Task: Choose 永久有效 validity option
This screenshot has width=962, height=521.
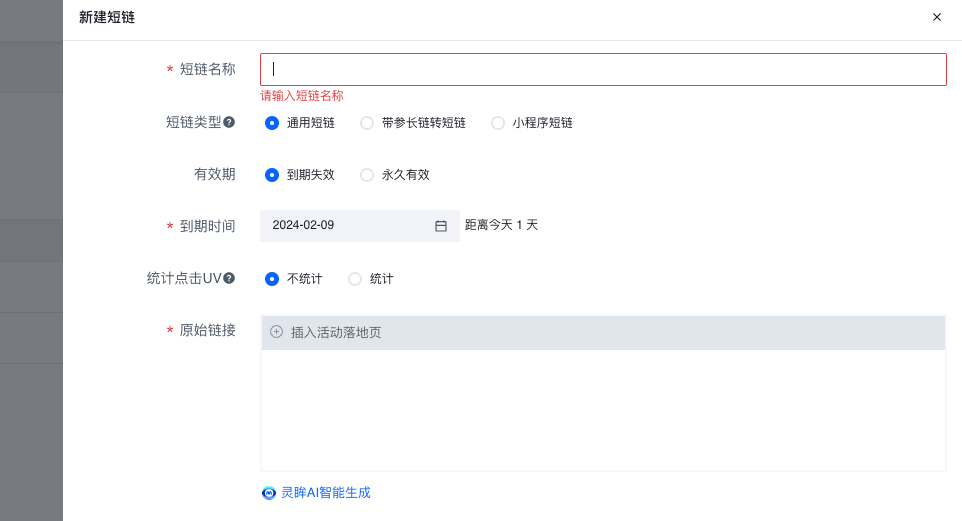Action: (x=367, y=175)
